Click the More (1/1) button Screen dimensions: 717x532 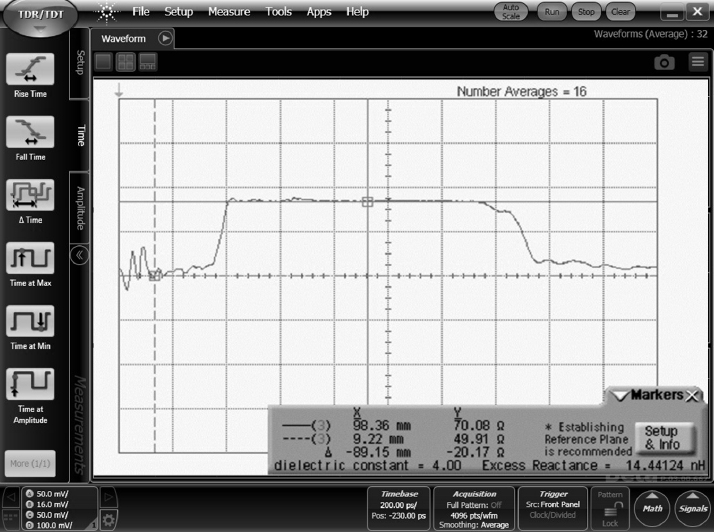pos(30,463)
